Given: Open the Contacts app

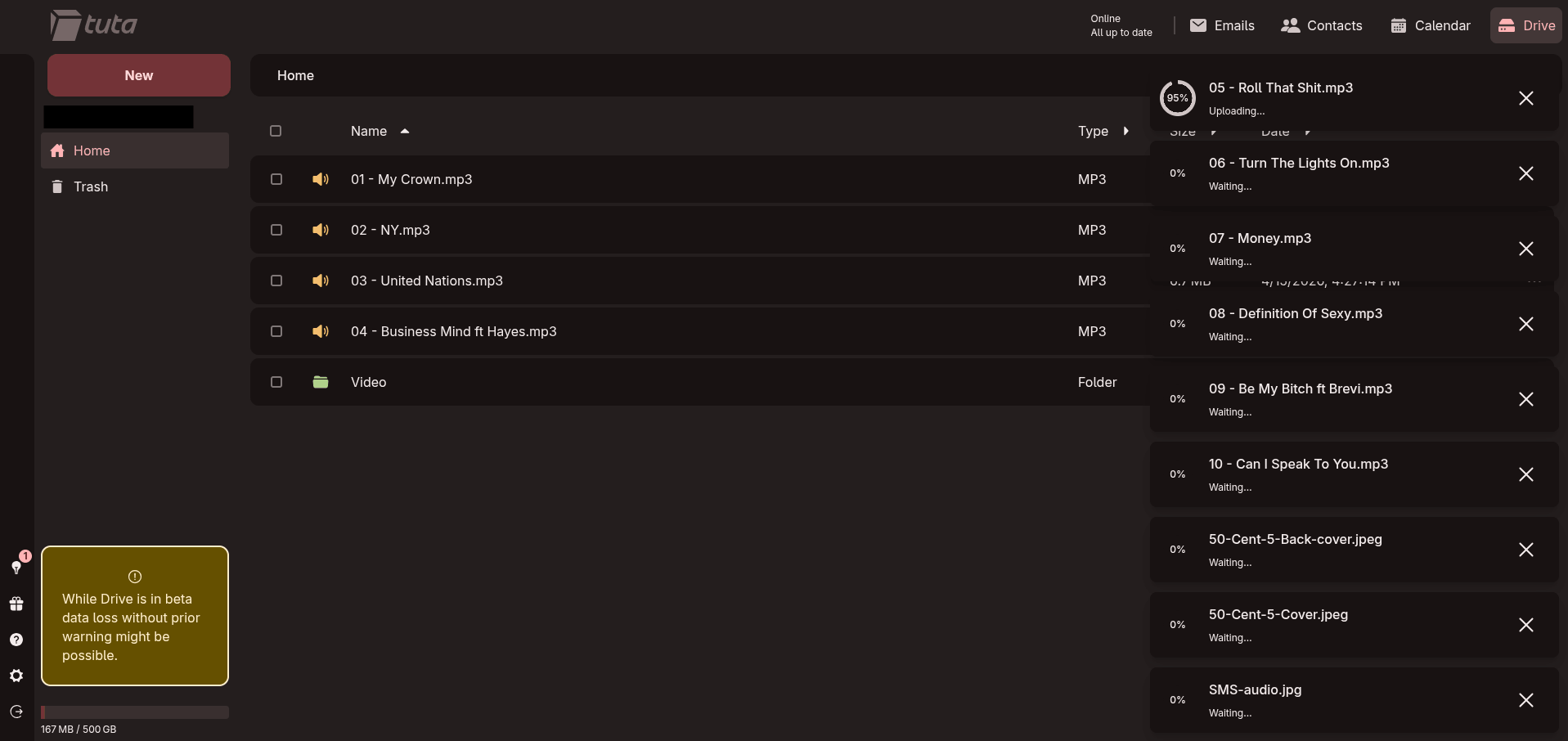Looking at the screenshot, I should point(1322,25).
